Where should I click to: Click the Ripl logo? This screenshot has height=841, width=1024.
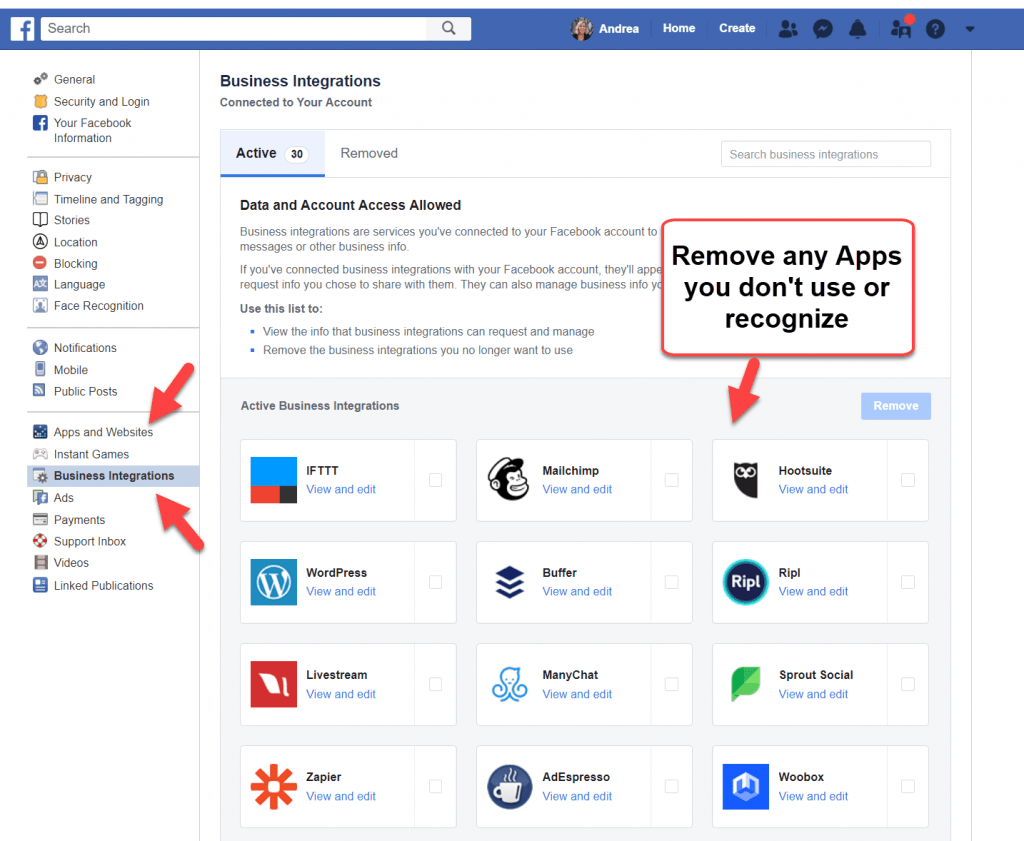tap(746, 582)
